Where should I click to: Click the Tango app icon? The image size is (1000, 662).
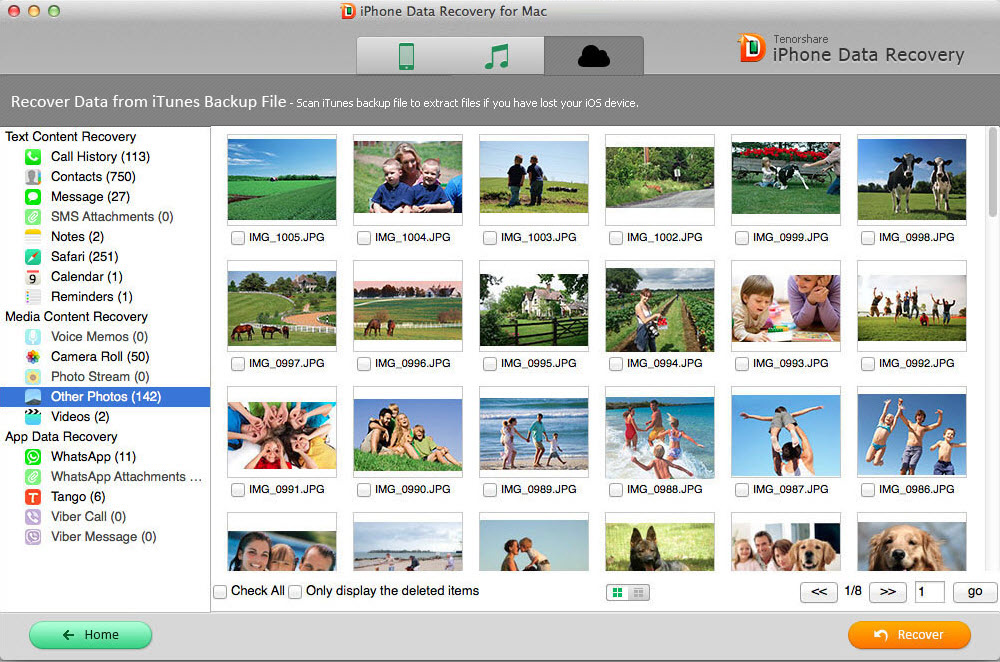(33, 497)
